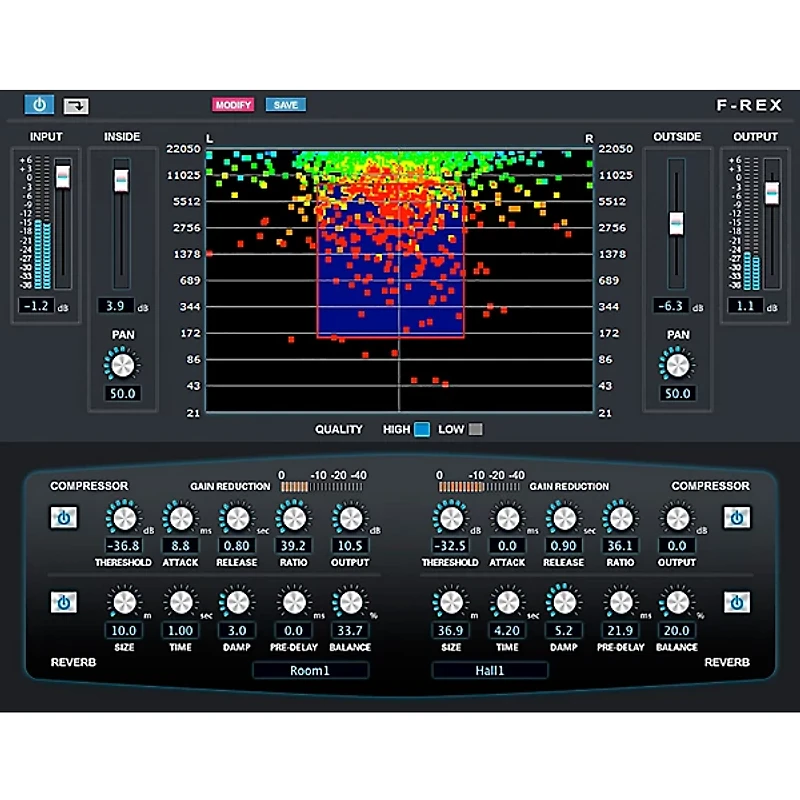Toggle the right reverb power button
This screenshot has width=800, height=800.
[737, 602]
